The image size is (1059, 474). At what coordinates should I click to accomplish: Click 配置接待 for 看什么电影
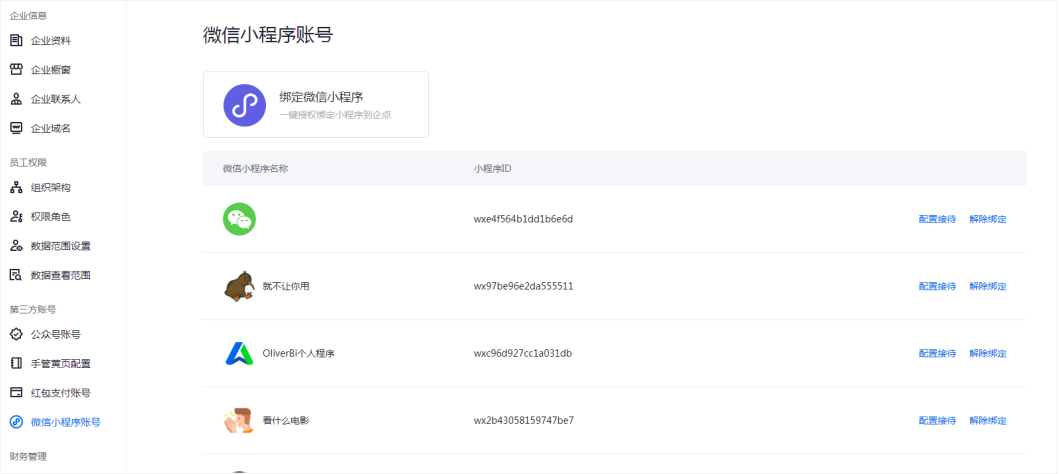point(937,420)
